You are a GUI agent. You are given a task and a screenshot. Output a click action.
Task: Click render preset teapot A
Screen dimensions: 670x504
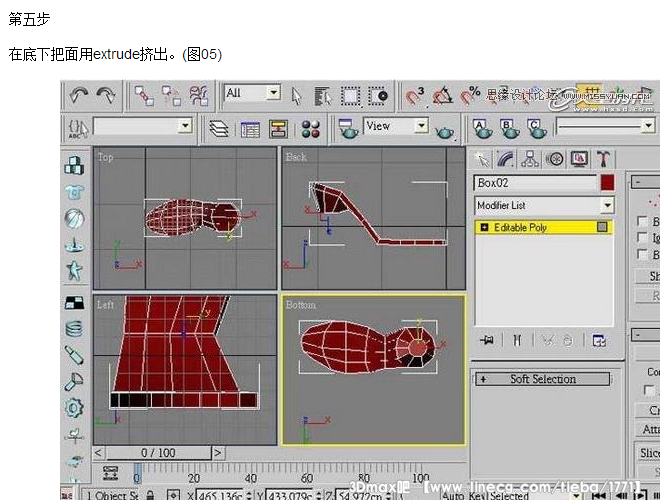click(x=482, y=129)
